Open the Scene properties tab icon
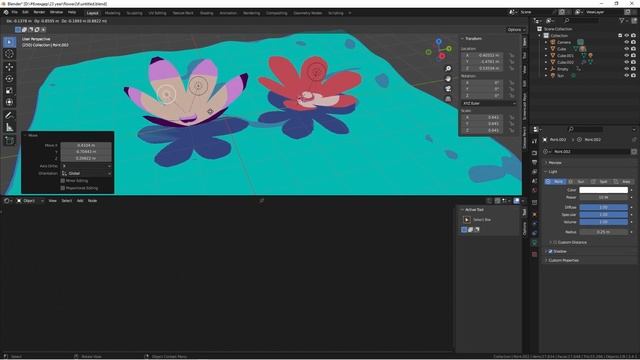Viewport: 640px width, 360px height. coord(534,181)
